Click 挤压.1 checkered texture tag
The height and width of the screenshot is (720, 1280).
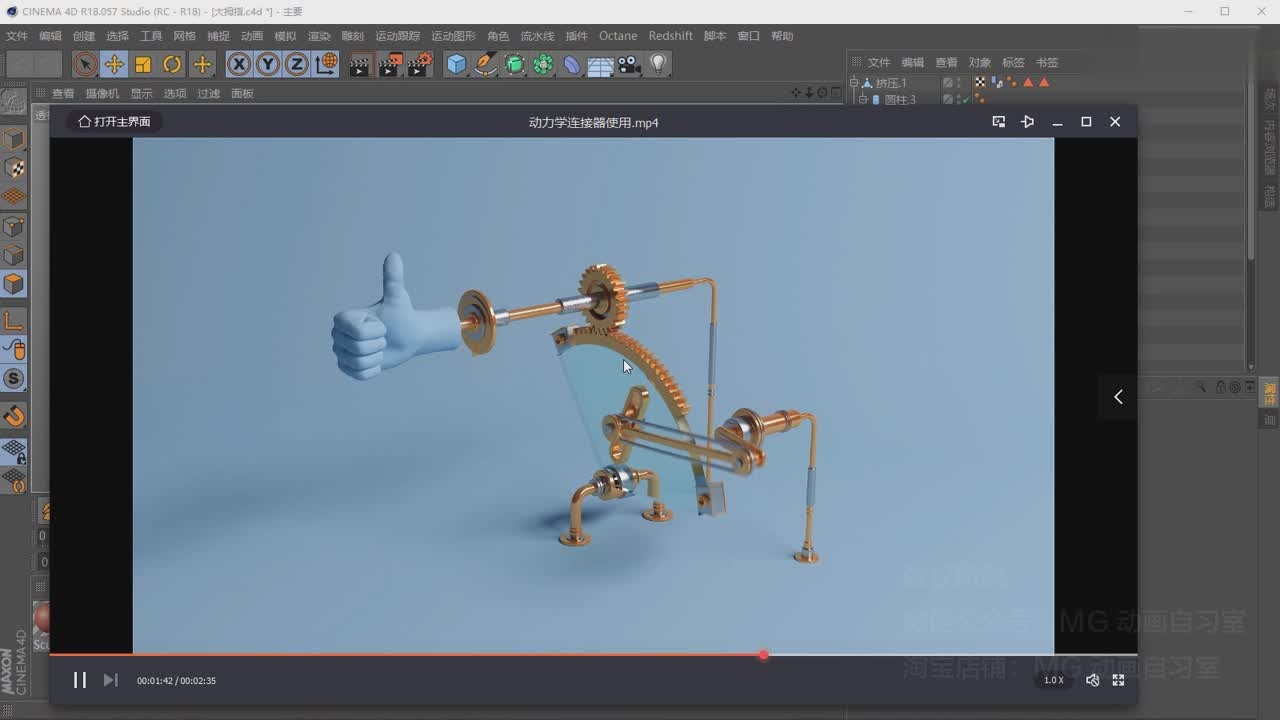(x=980, y=83)
